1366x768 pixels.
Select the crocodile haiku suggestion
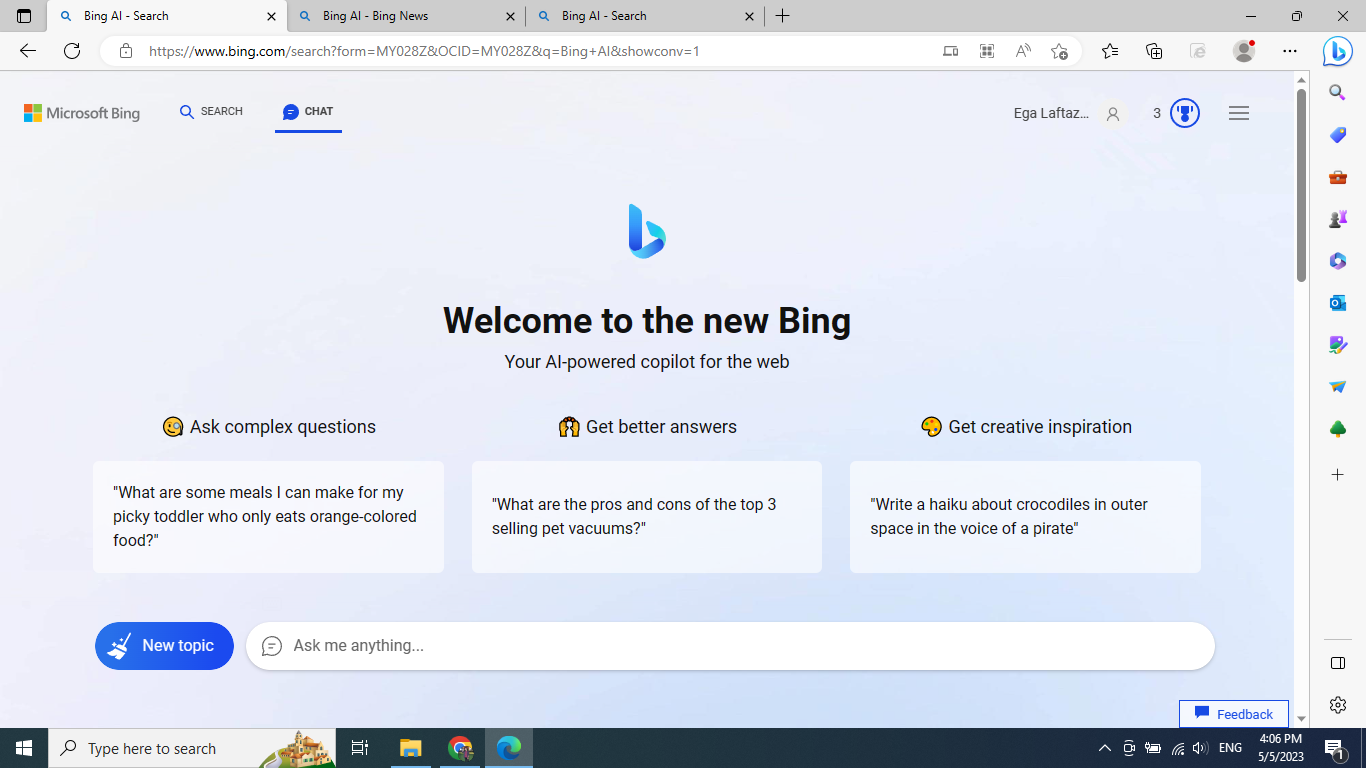tap(1025, 517)
